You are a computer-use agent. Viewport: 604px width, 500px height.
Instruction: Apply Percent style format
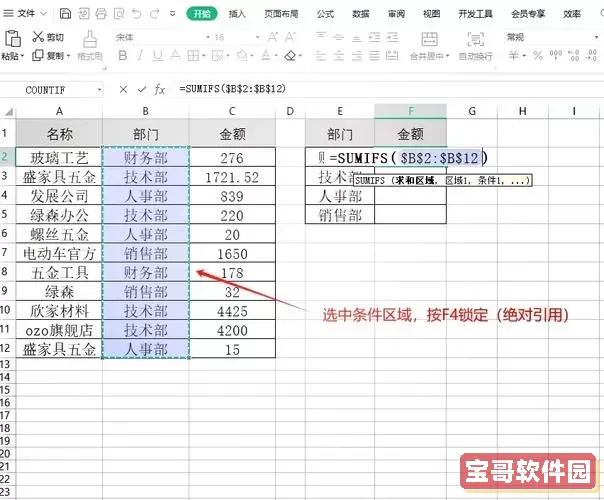point(538,56)
